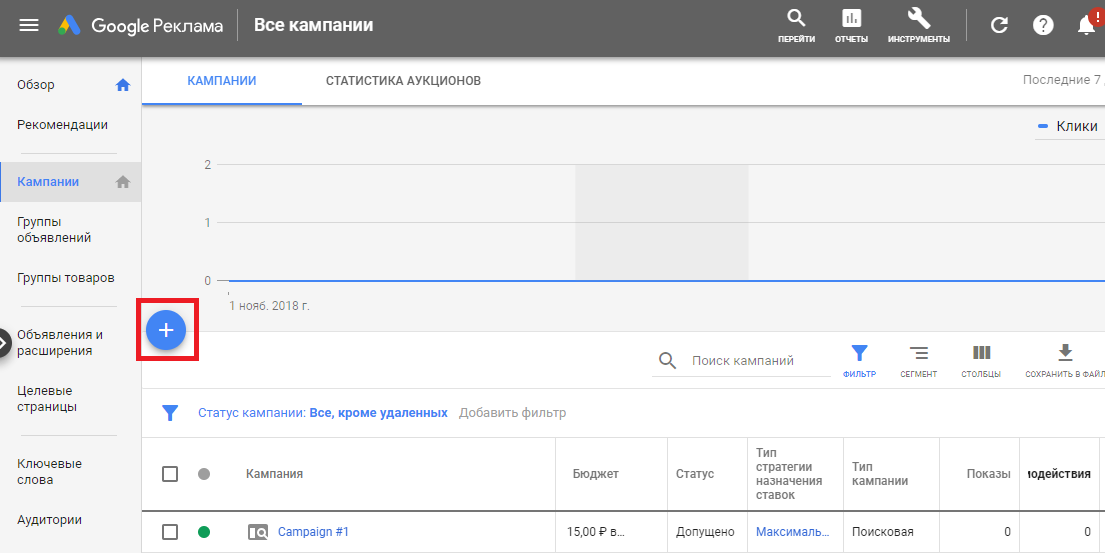Select 'Ключевые слова' in left sidebar
The width and height of the screenshot is (1105, 553).
coord(49,472)
